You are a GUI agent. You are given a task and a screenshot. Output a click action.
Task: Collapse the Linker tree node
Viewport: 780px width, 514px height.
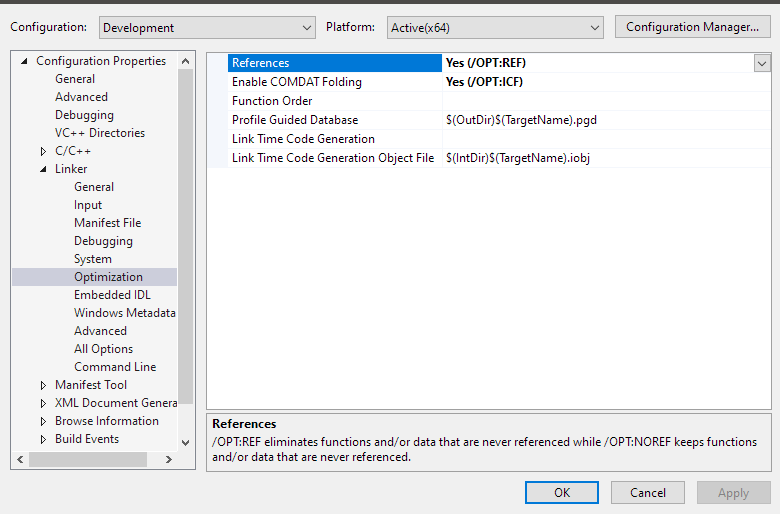click(x=43, y=169)
